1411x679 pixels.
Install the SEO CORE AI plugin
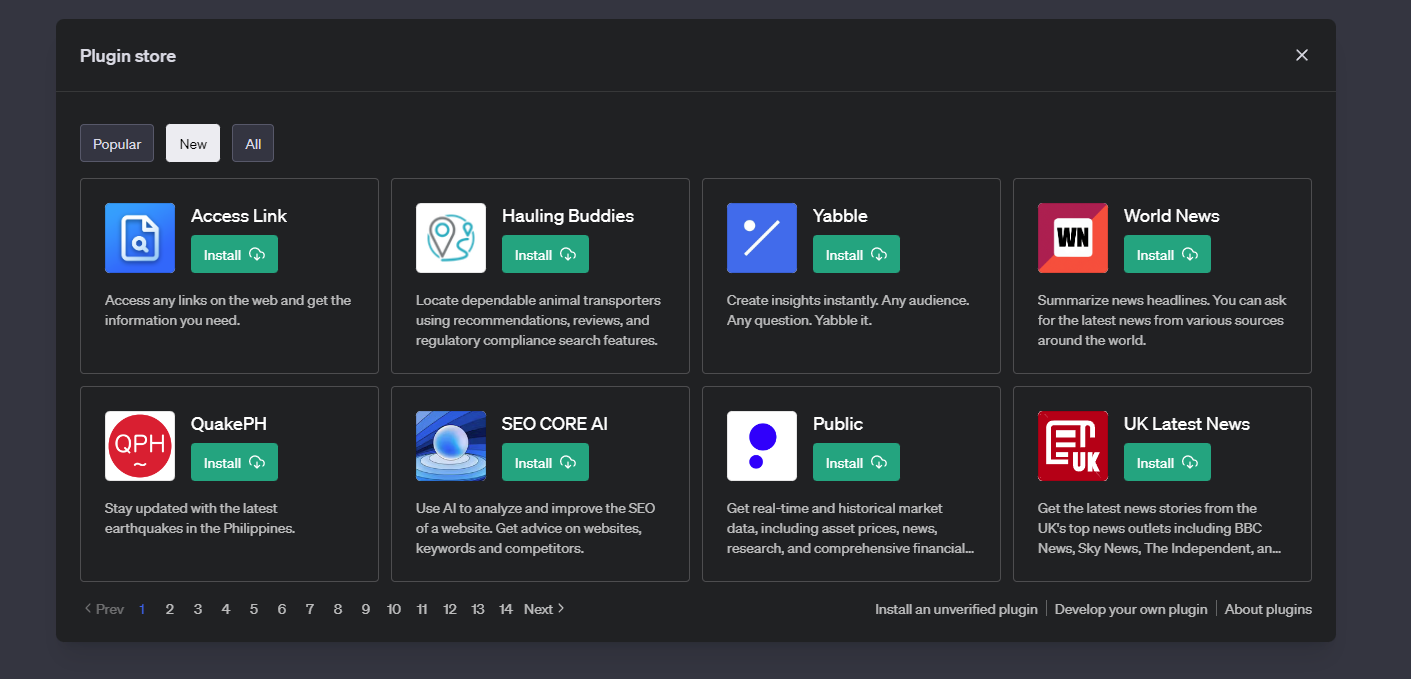click(x=545, y=462)
